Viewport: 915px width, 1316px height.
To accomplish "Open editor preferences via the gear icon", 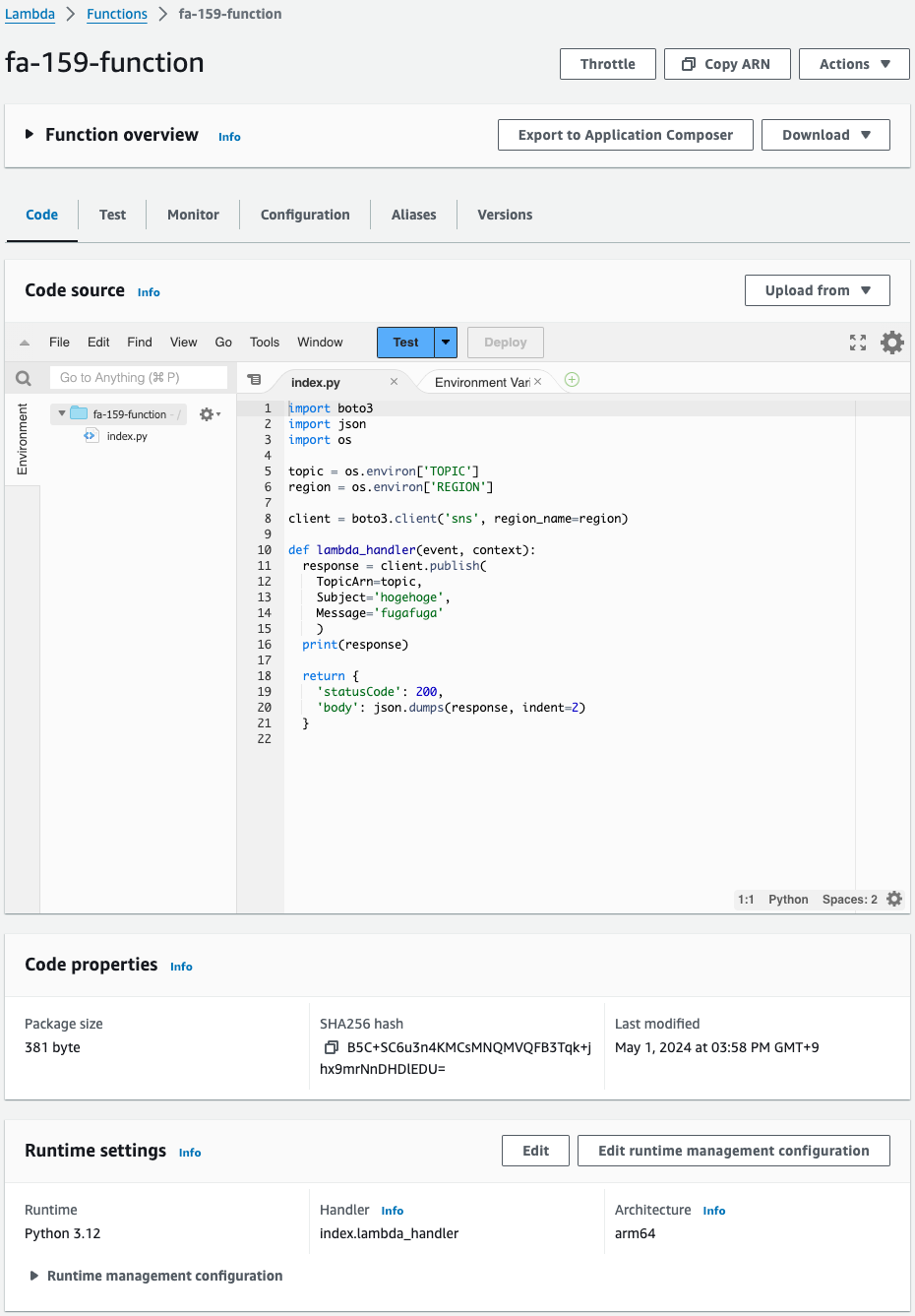I will click(891, 342).
